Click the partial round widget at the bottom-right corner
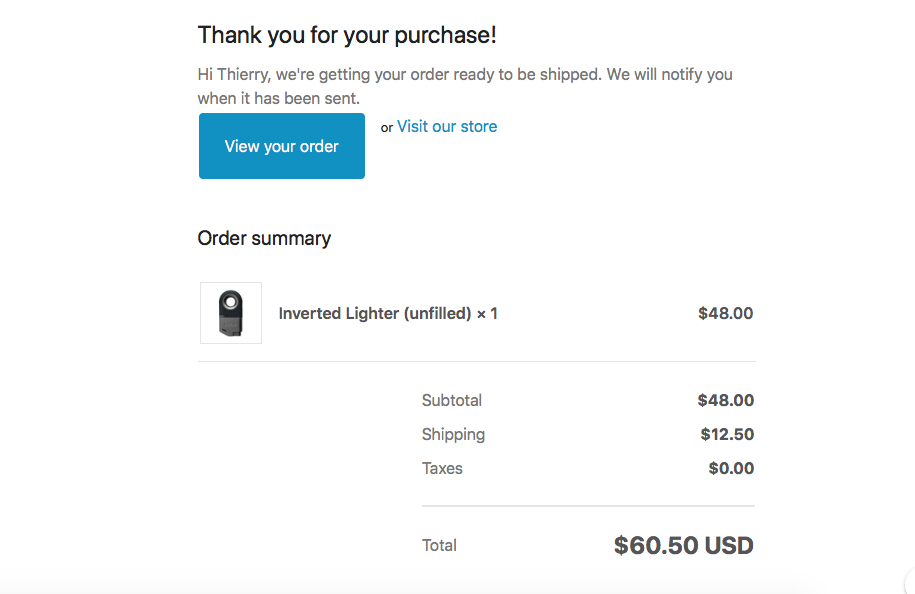915x594 pixels. click(909, 580)
